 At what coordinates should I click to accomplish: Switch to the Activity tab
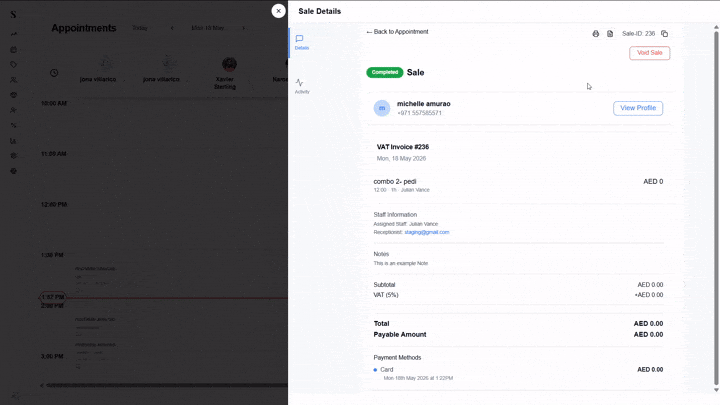(302, 86)
